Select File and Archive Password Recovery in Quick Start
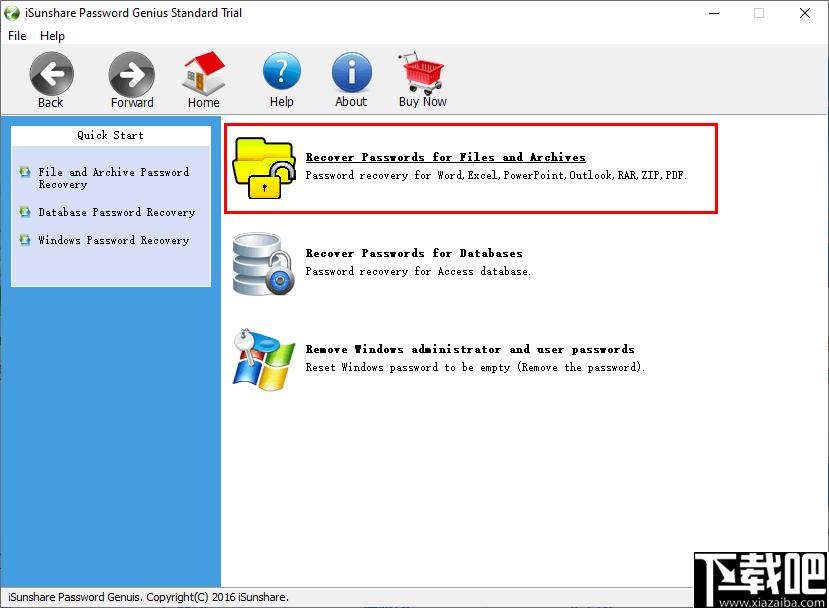Screen dimensions: 829x608 click(x=114, y=178)
